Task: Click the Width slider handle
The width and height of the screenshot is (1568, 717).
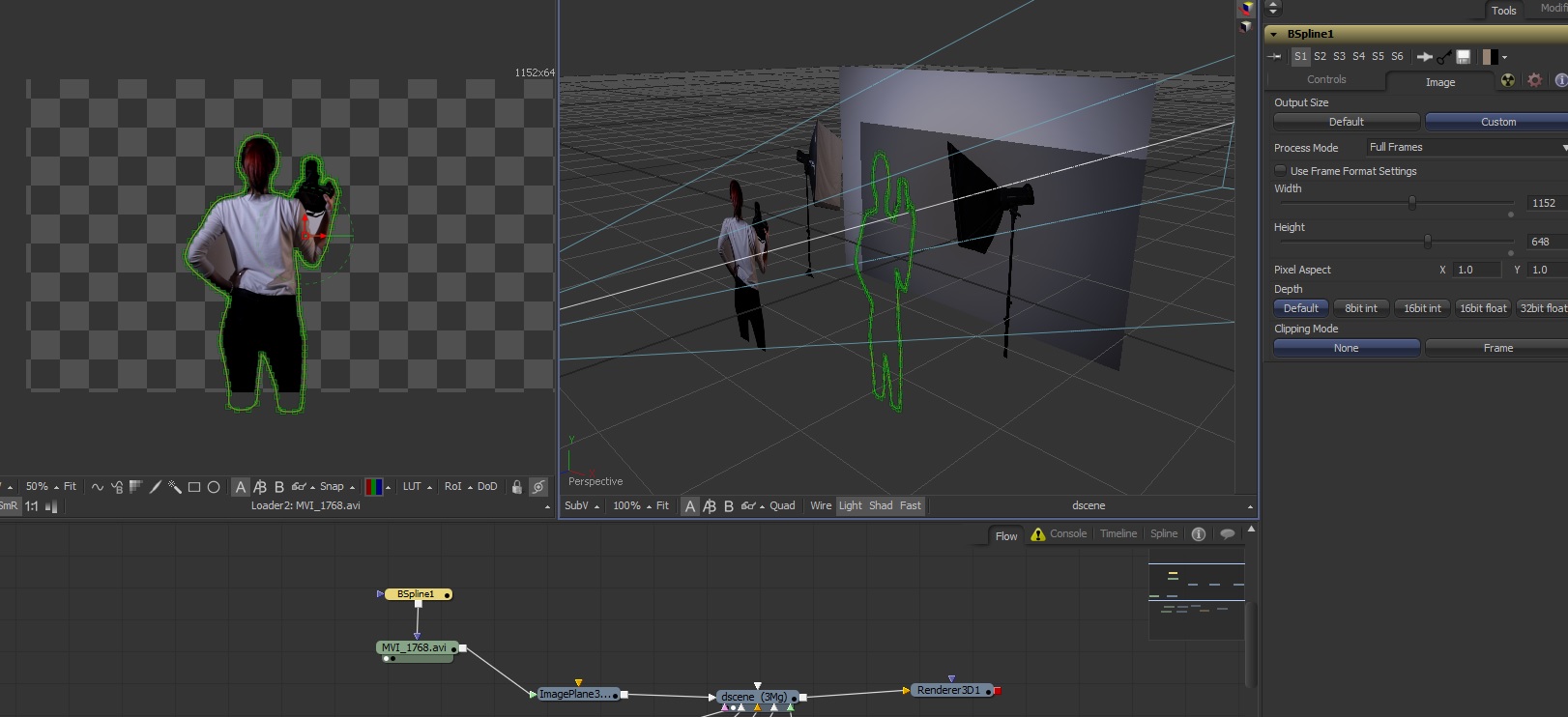Action: [x=1412, y=203]
